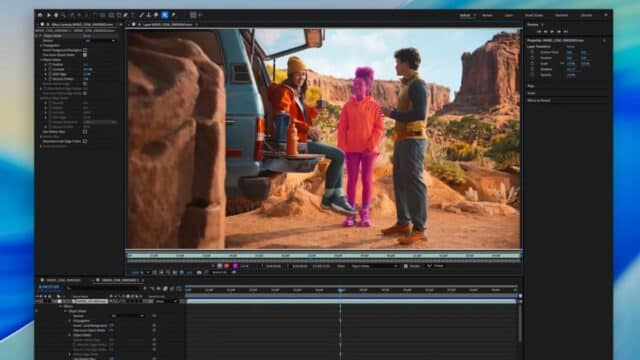Switch to Small Screen workspace
This screenshot has height=360, width=640.
tap(534, 15)
